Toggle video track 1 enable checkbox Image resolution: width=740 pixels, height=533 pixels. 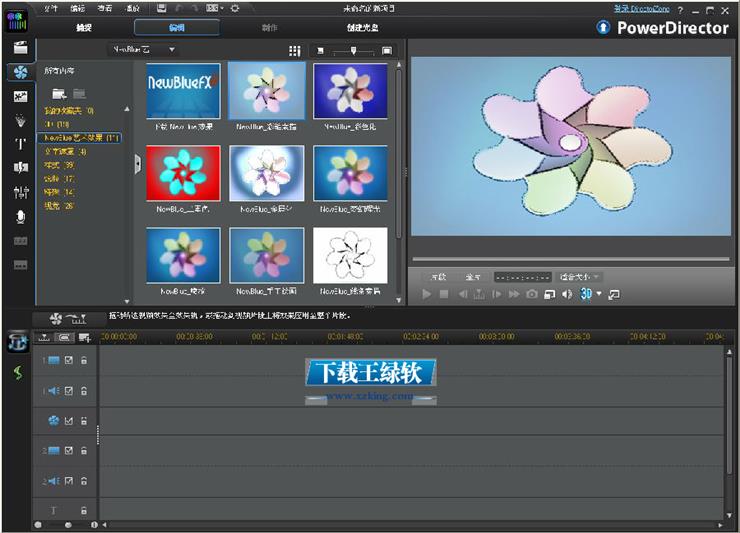pos(69,360)
